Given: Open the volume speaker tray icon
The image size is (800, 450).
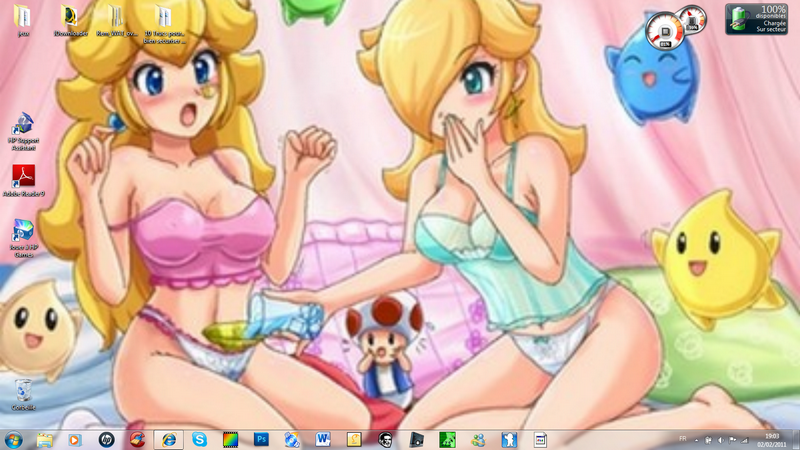Looking at the screenshot, I should (x=720, y=440).
